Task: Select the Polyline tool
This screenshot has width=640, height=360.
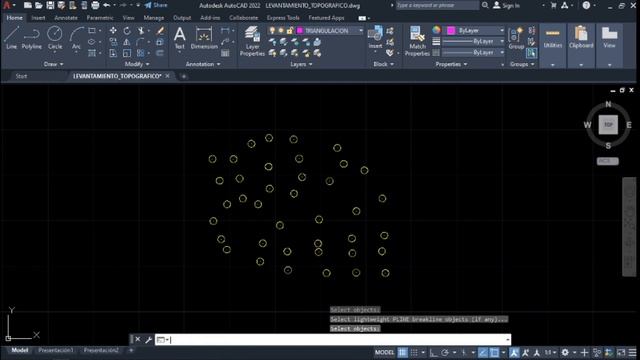Action: 31,38
